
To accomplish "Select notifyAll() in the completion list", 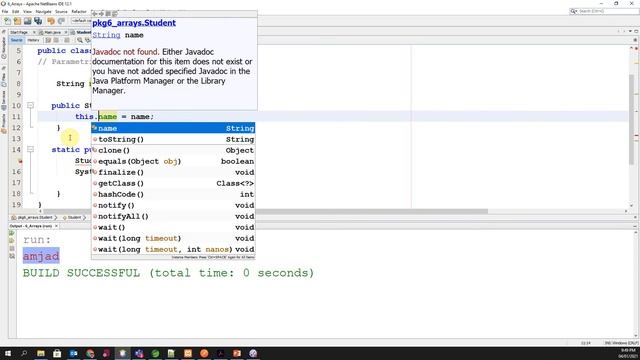I will pos(173,216).
